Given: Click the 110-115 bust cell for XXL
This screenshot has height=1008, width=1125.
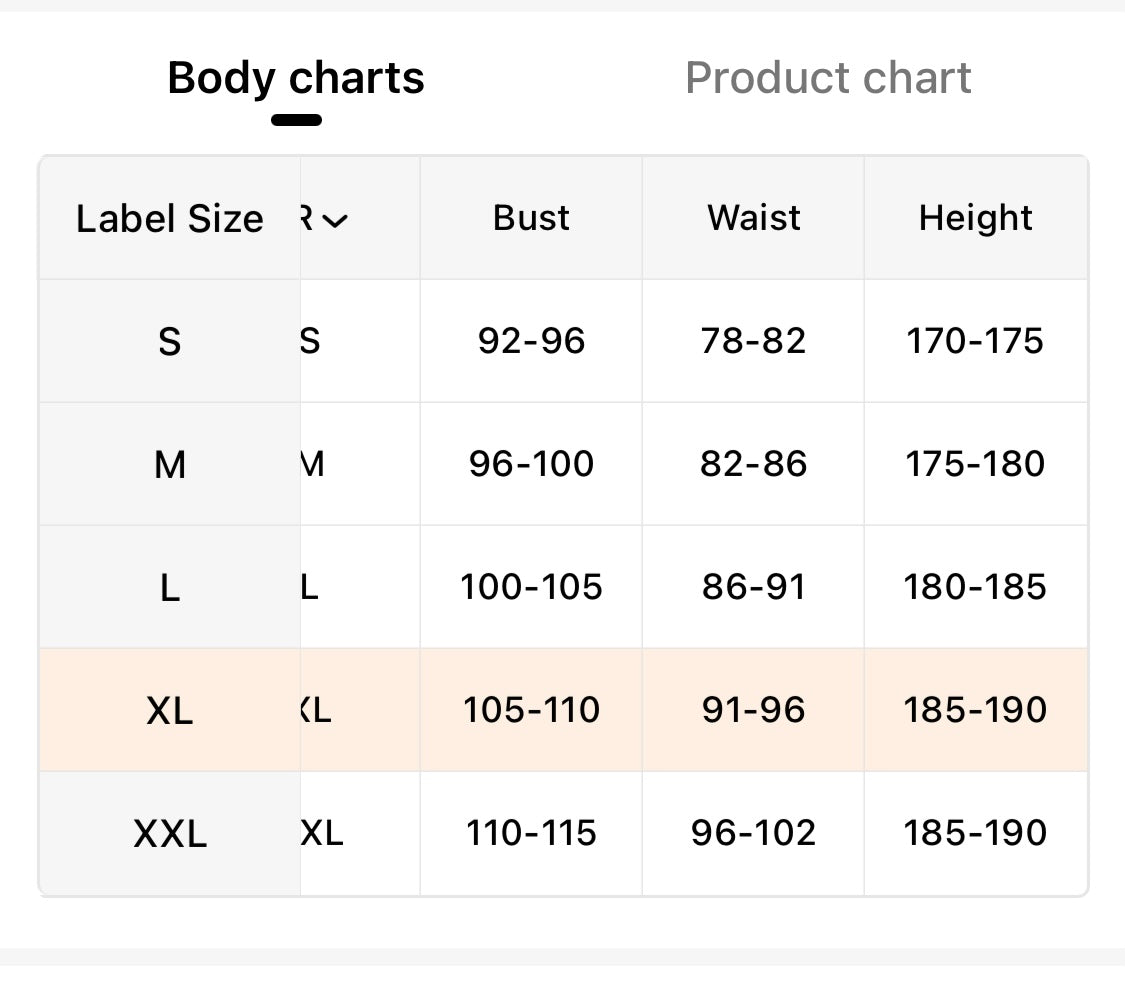Looking at the screenshot, I should pos(531,833).
